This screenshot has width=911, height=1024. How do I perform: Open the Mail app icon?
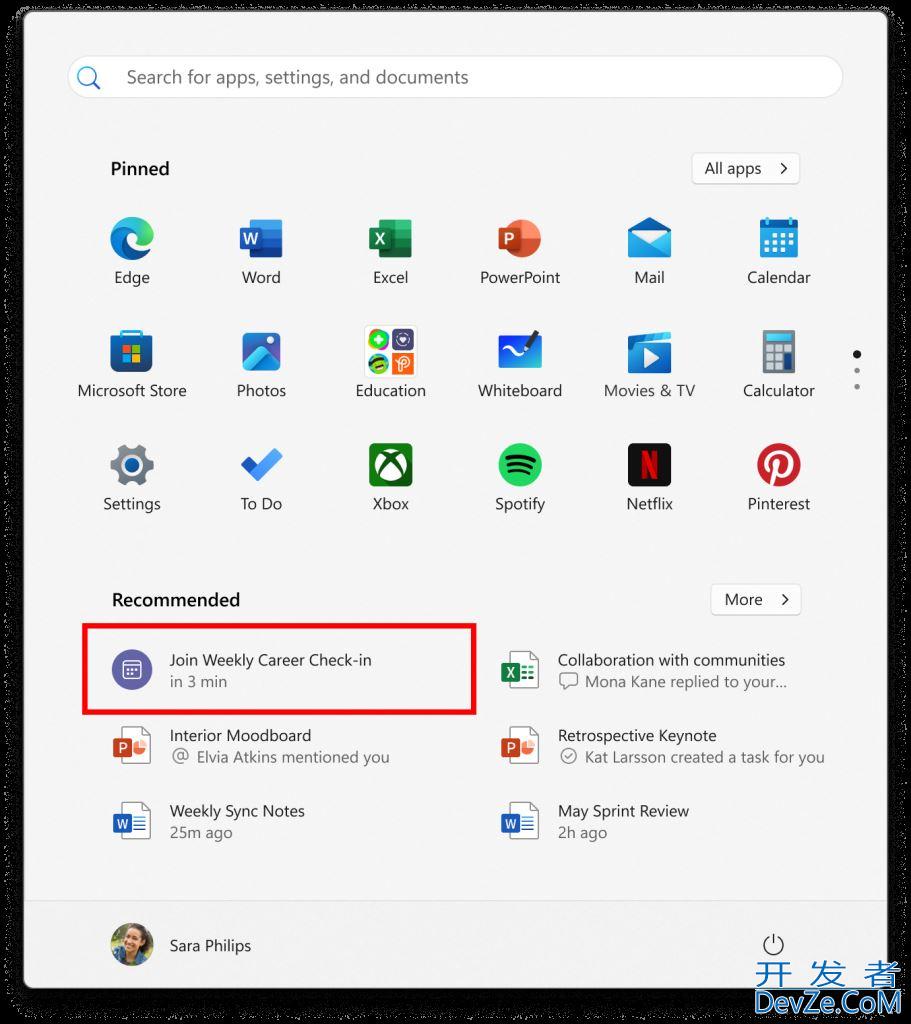coord(649,238)
